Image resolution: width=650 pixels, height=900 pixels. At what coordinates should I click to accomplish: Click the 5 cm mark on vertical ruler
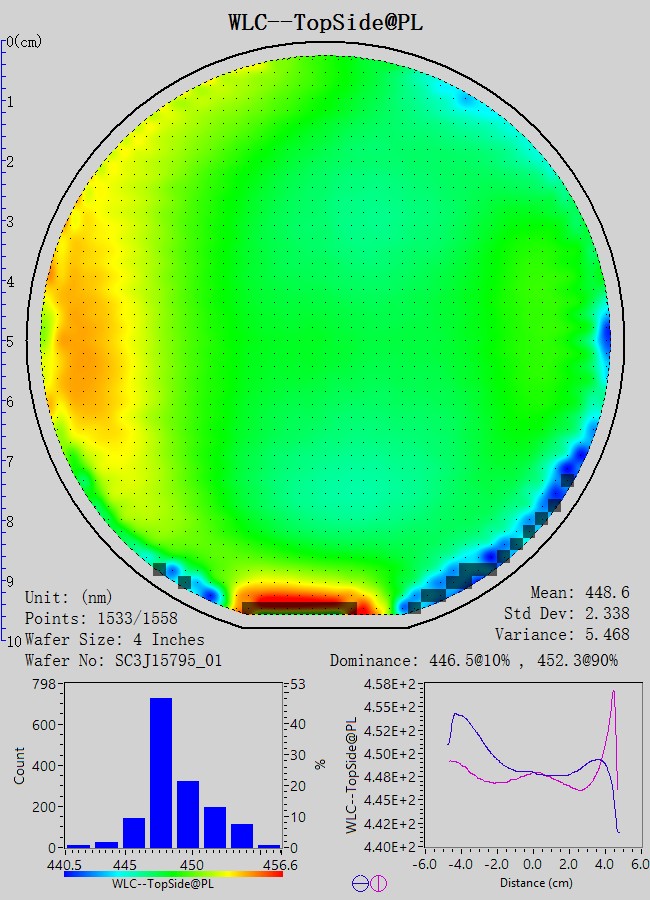click(x=8, y=341)
